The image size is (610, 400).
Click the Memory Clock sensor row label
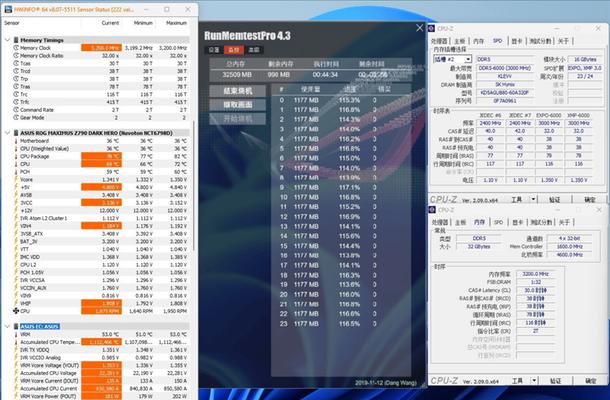point(35,48)
